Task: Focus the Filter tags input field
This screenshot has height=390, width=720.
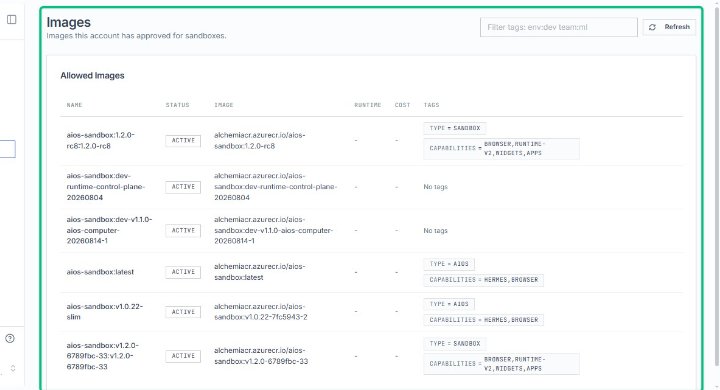Action: (558, 27)
